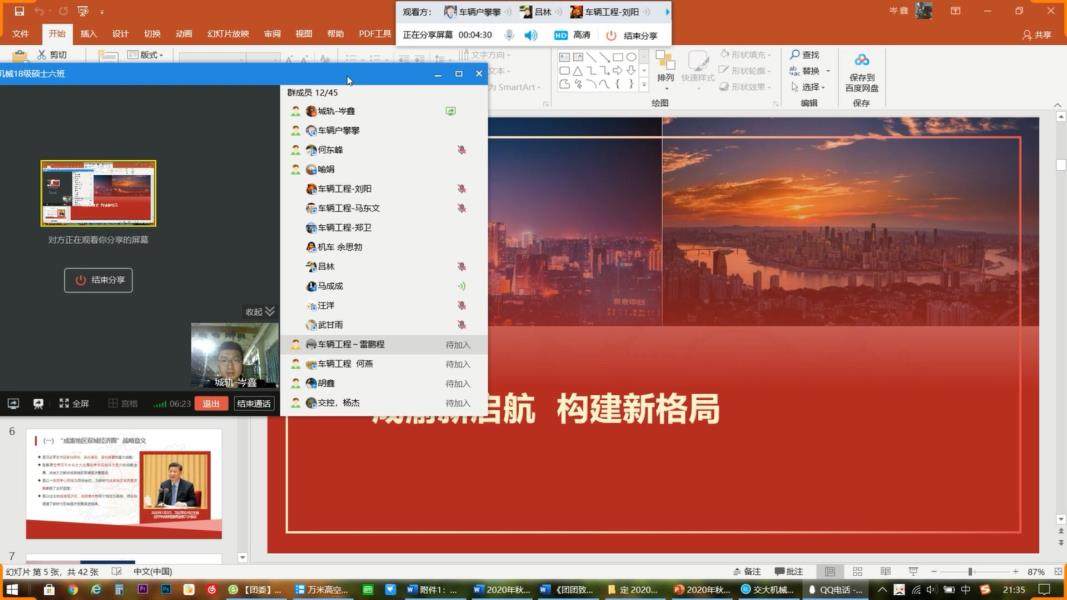Open the PDF工具 ribbon tab
The height and width of the screenshot is (600, 1067).
click(375, 33)
